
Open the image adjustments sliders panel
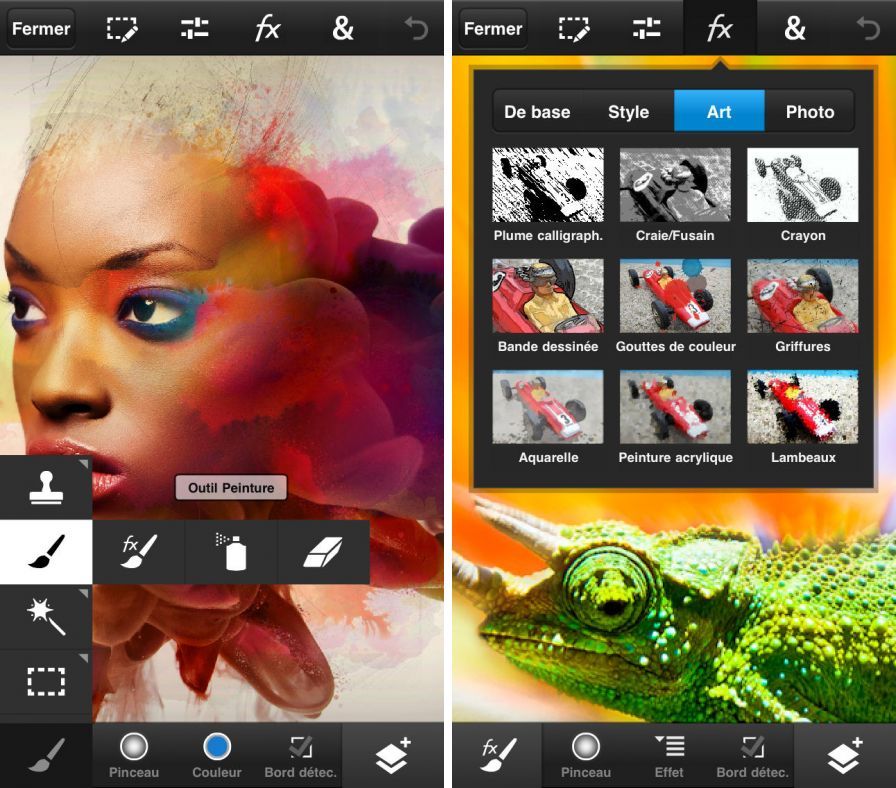pyautogui.click(x=194, y=28)
